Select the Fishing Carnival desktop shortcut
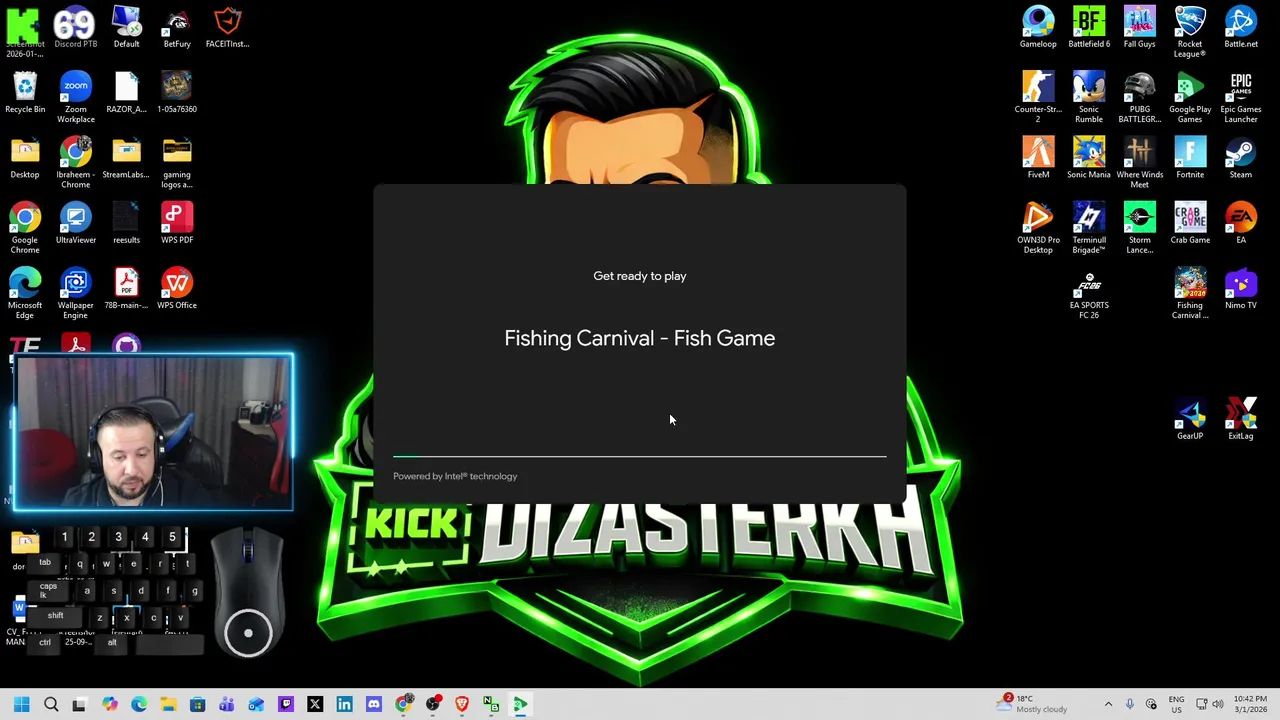The height and width of the screenshot is (720, 1280). (x=1190, y=294)
